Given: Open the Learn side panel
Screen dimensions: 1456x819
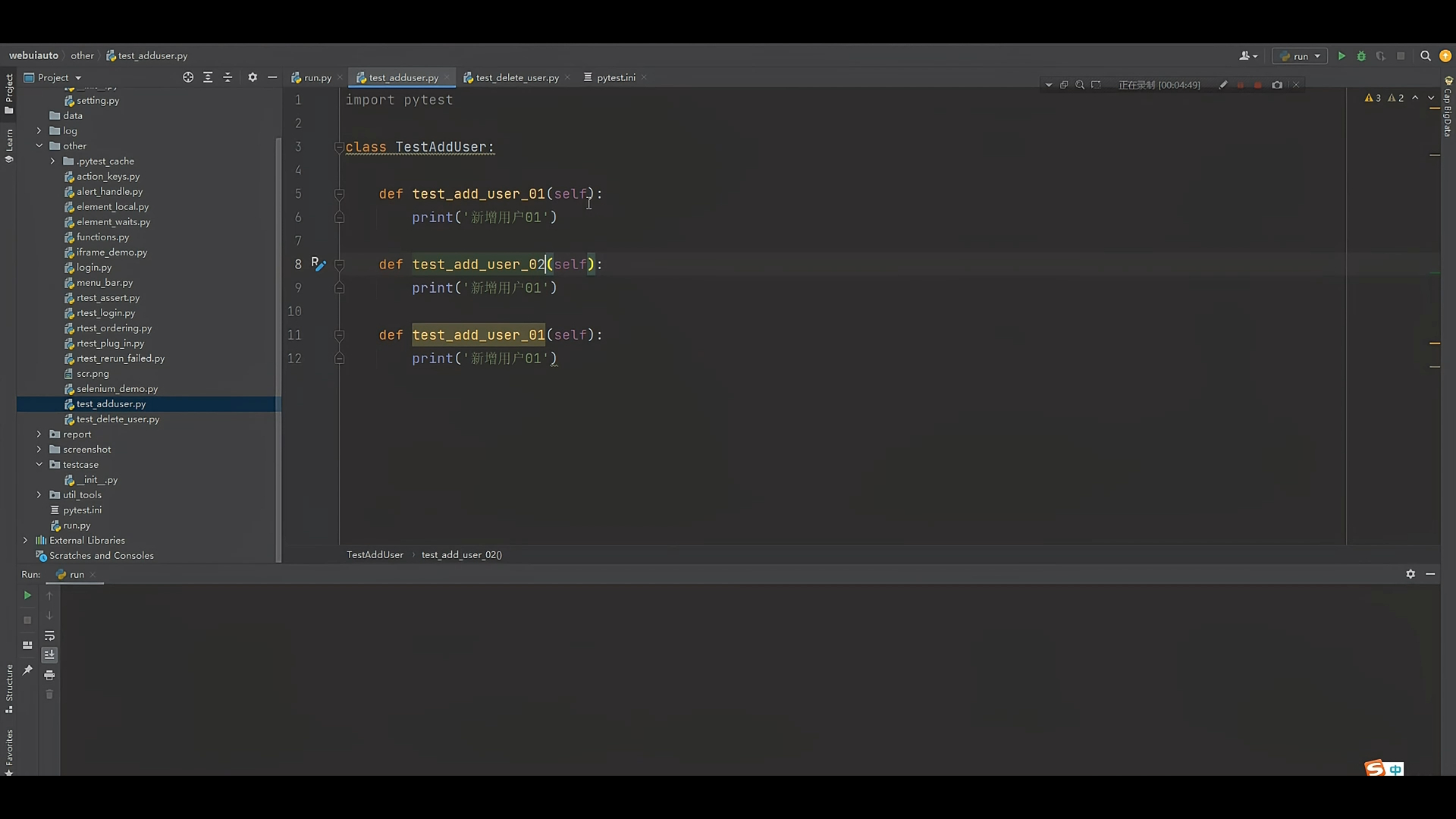Looking at the screenshot, I should [9, 146].
